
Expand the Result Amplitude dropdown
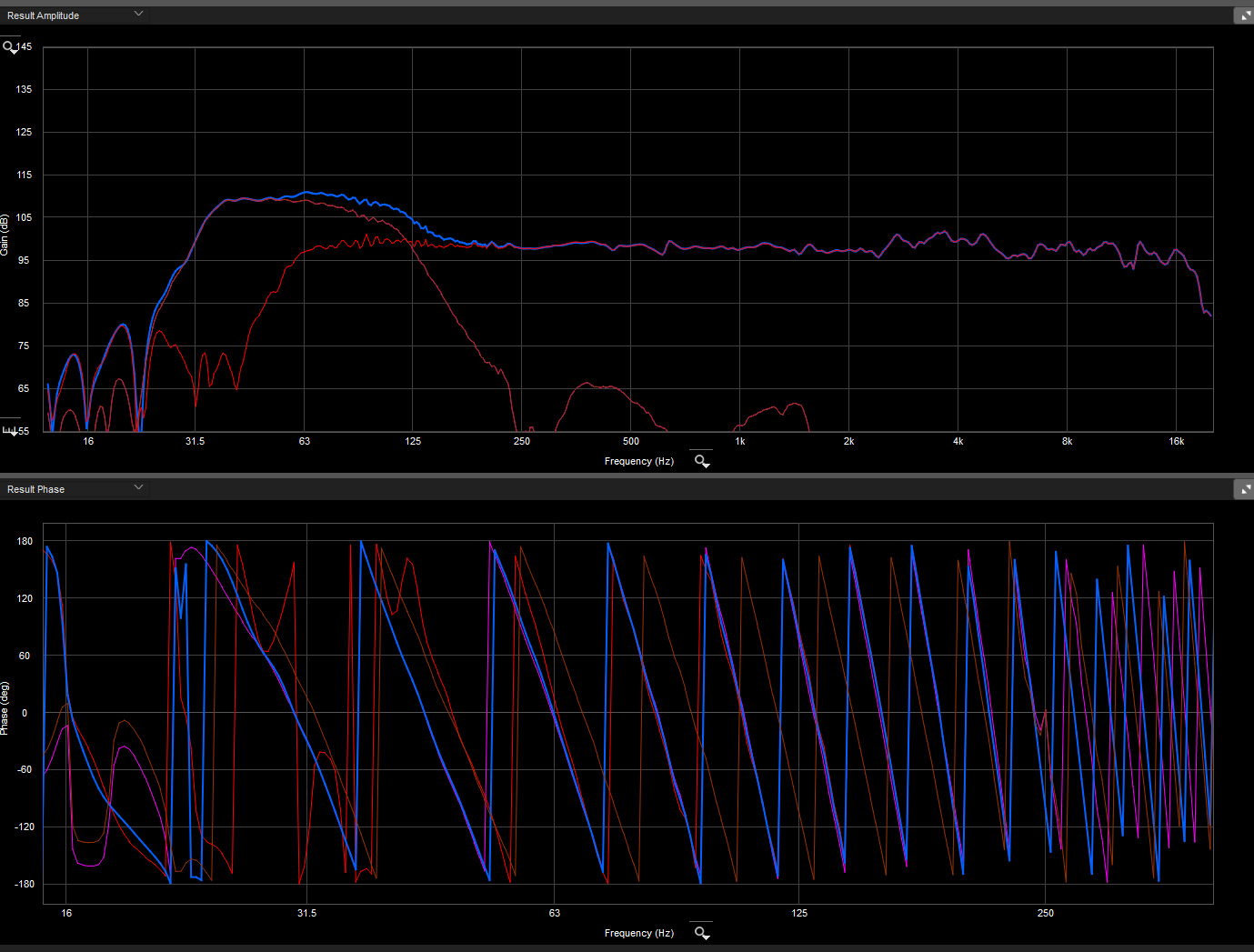click(x=138, y=15)
